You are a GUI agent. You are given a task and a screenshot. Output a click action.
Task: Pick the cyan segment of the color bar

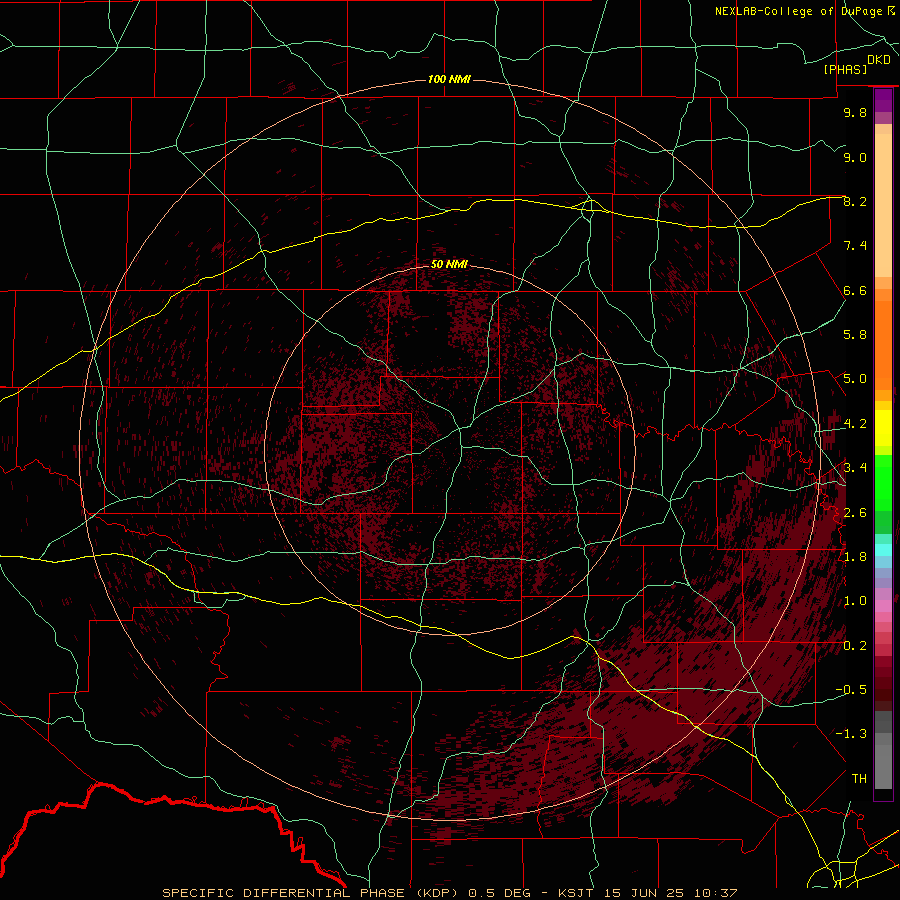[x=883, y=550]
